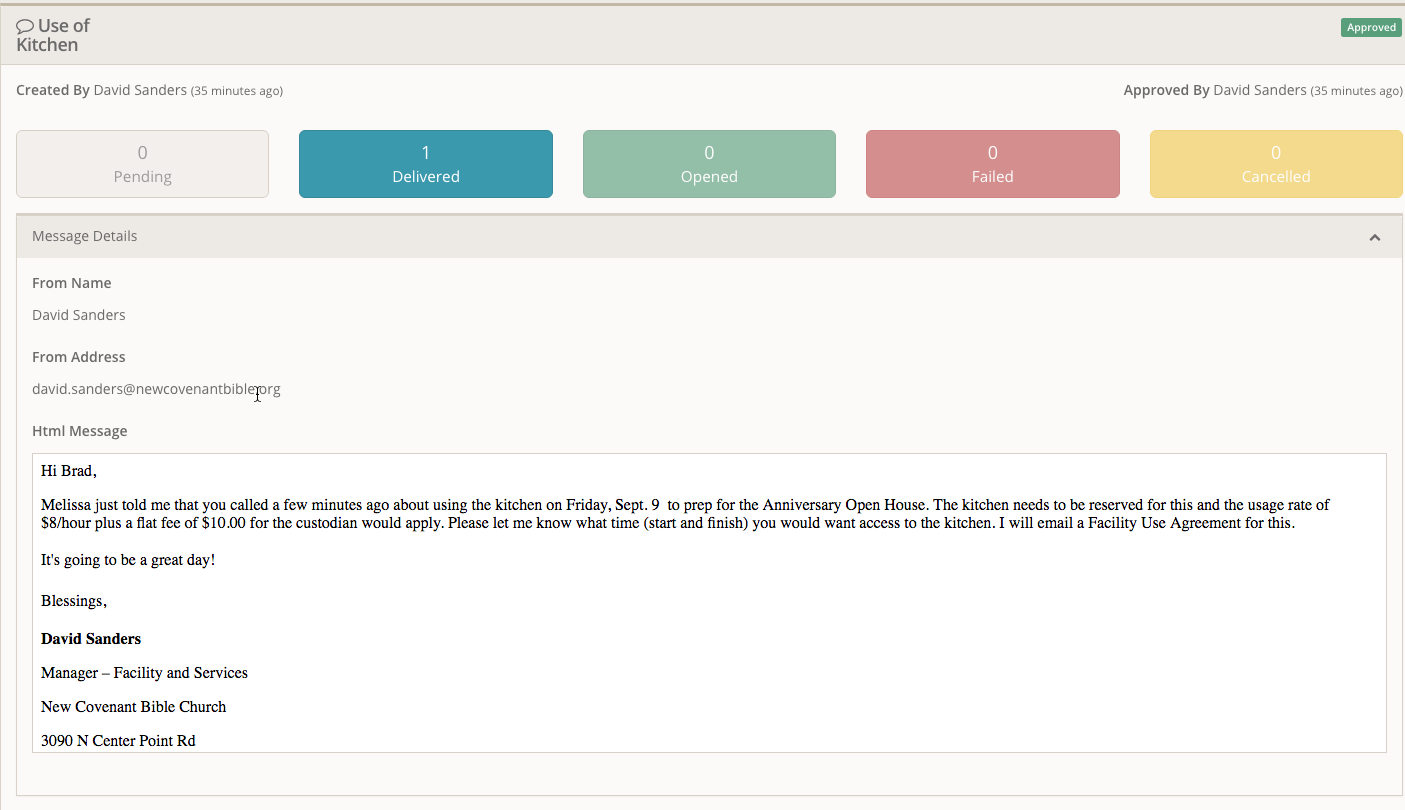
Task: Click the speech bubble icon beside Use of Kitchen
Action: (x=25, y=26)
